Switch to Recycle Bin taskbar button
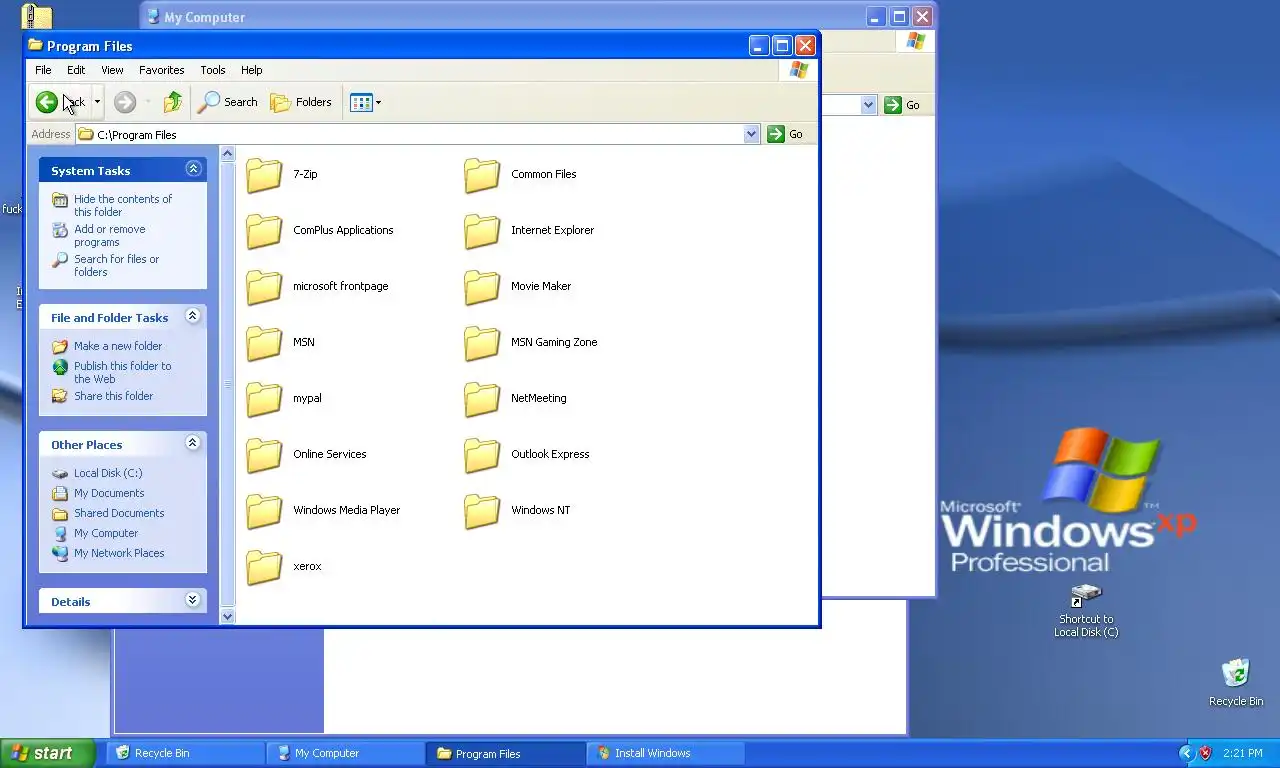1280x768 pixels. (x=185, y=753)
